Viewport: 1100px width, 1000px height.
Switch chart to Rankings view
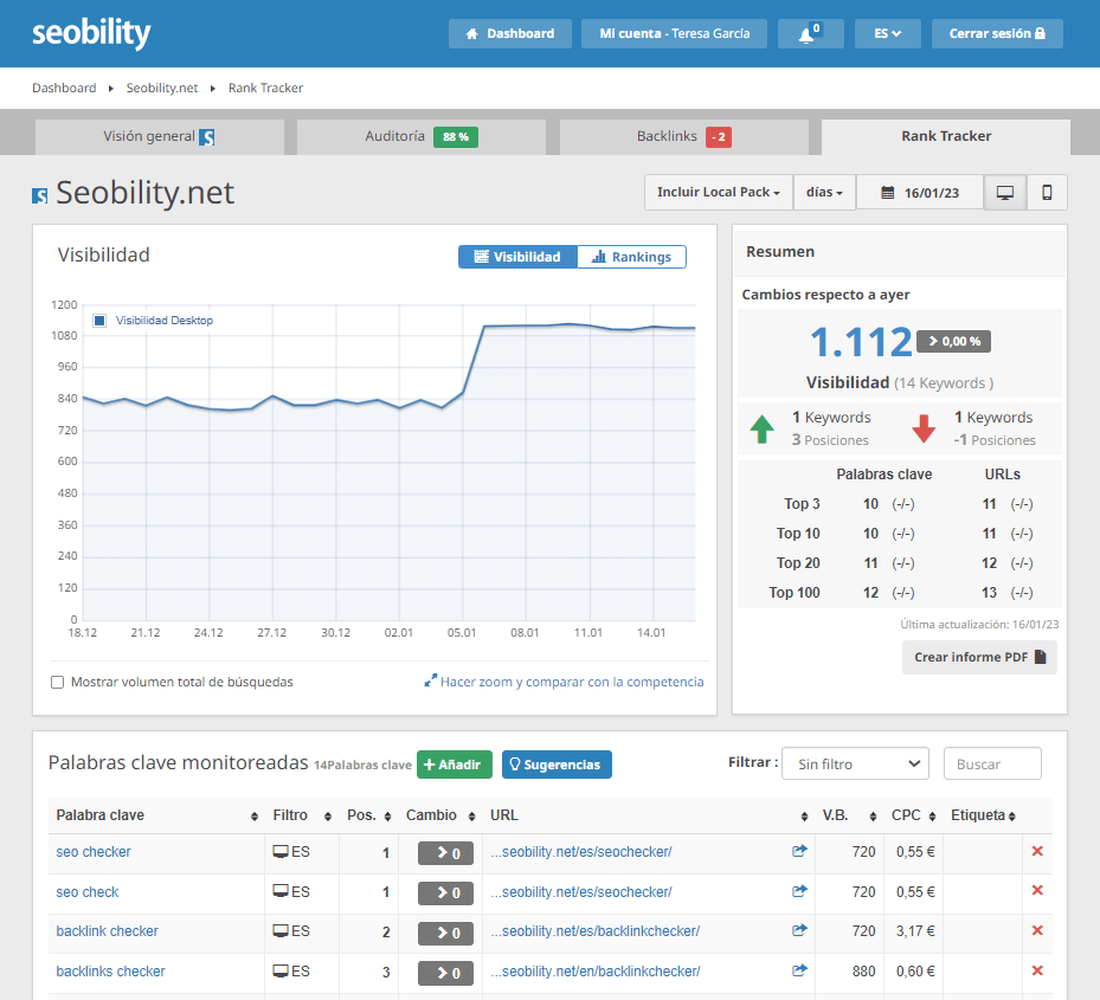(x=631, y=257)
